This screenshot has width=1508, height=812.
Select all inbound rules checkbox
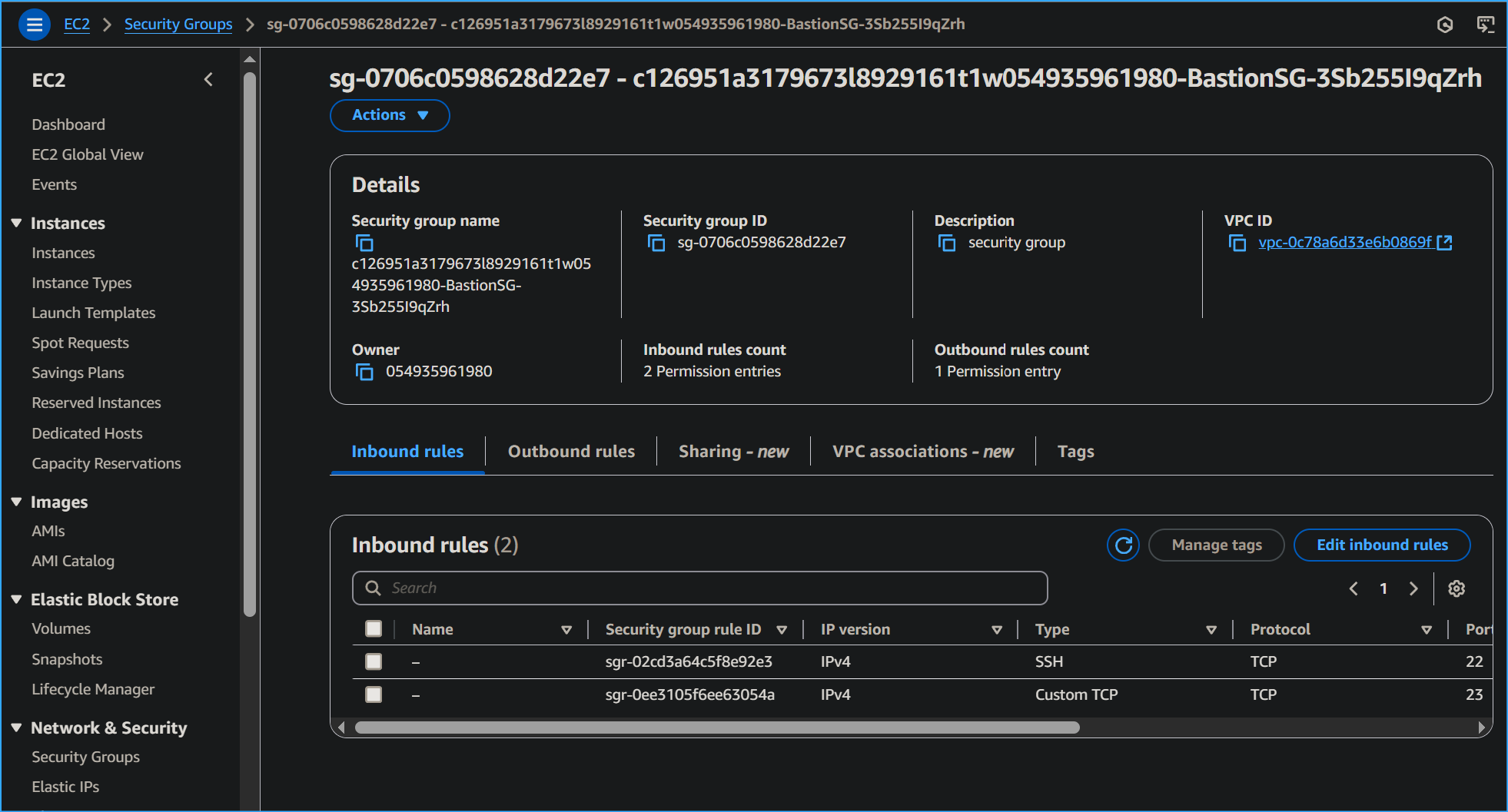tap(374, 629)
